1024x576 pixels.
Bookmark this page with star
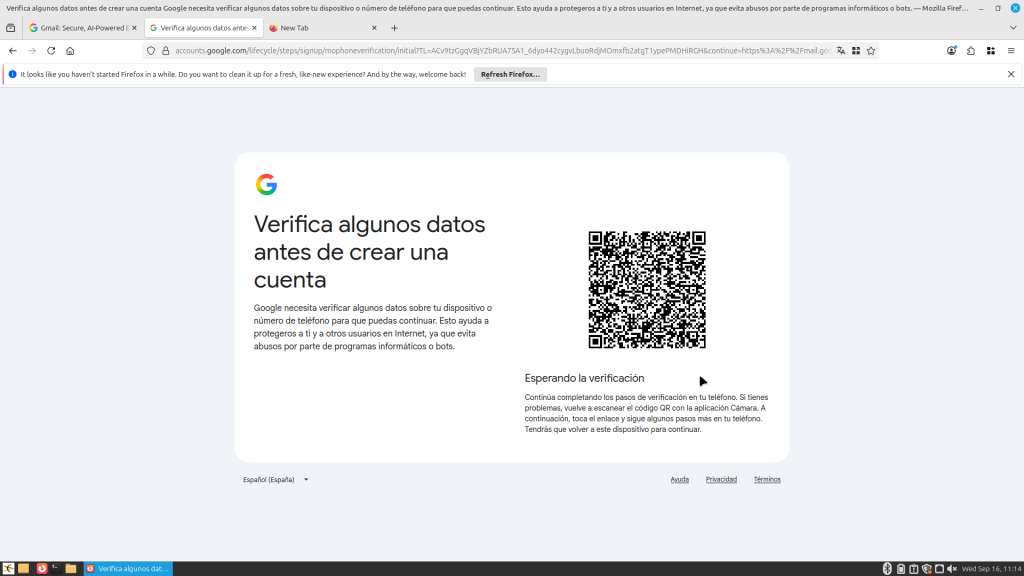tap(871, 51)
